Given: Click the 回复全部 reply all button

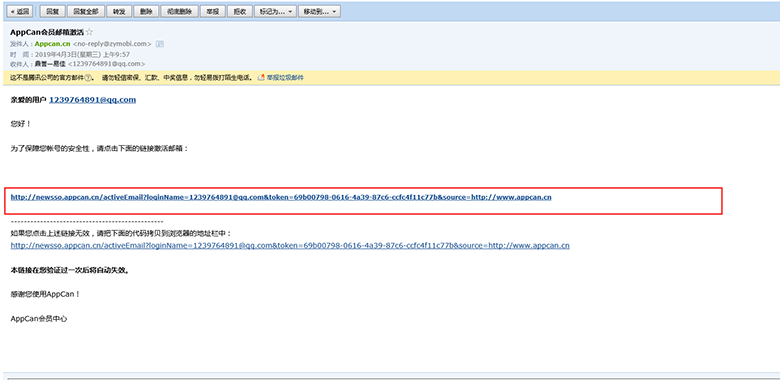Looking at the screenshot, I should click(86, 11).
